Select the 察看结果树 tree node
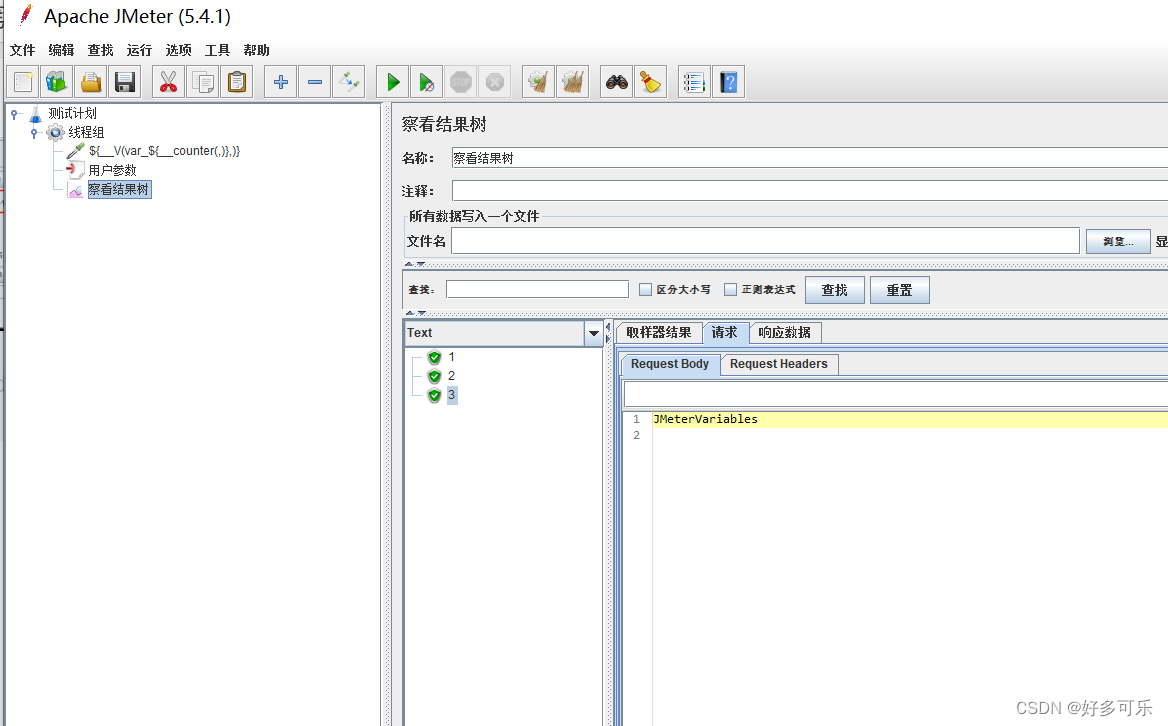This screenshot has height=726, width=1168. coord(119,190)
